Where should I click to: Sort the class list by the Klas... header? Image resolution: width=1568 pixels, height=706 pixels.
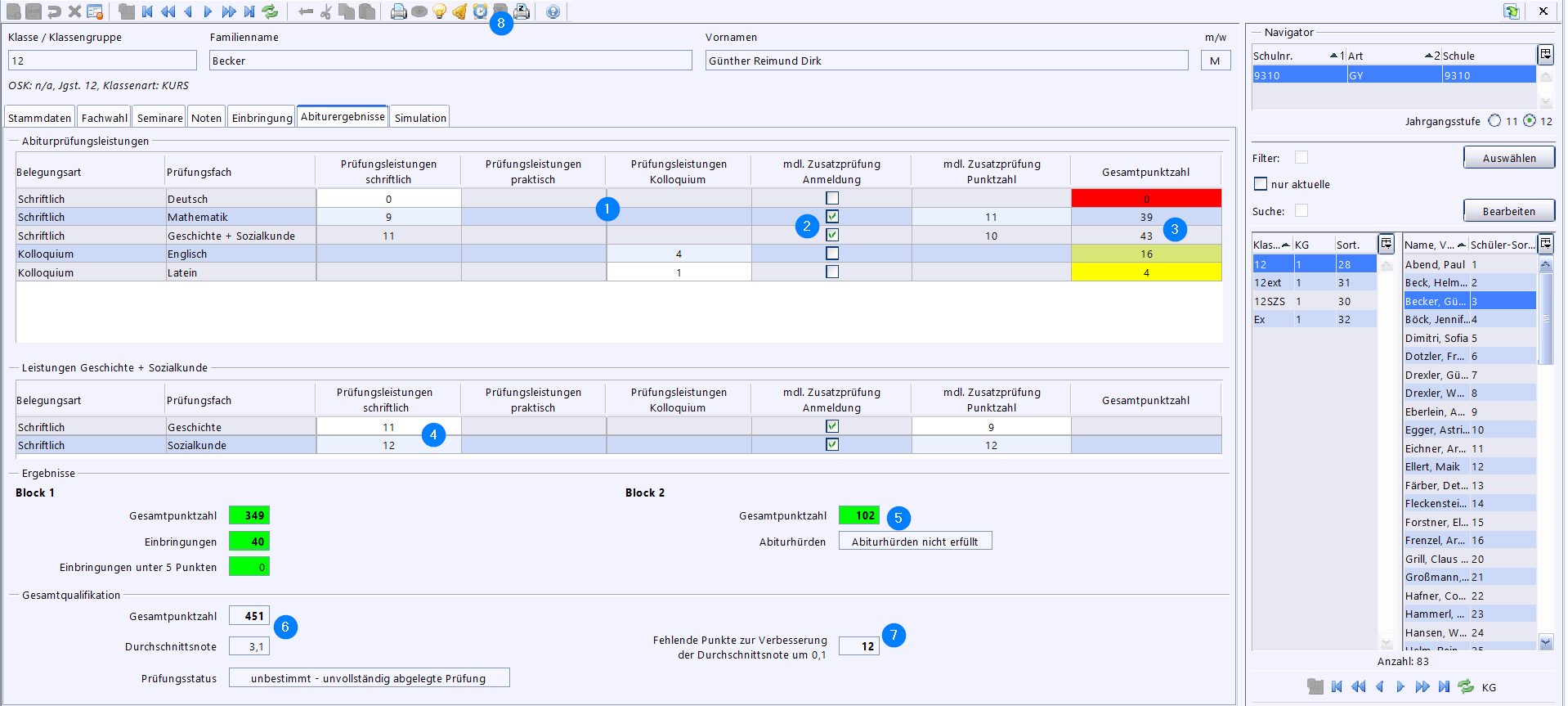coord(1272,245)
